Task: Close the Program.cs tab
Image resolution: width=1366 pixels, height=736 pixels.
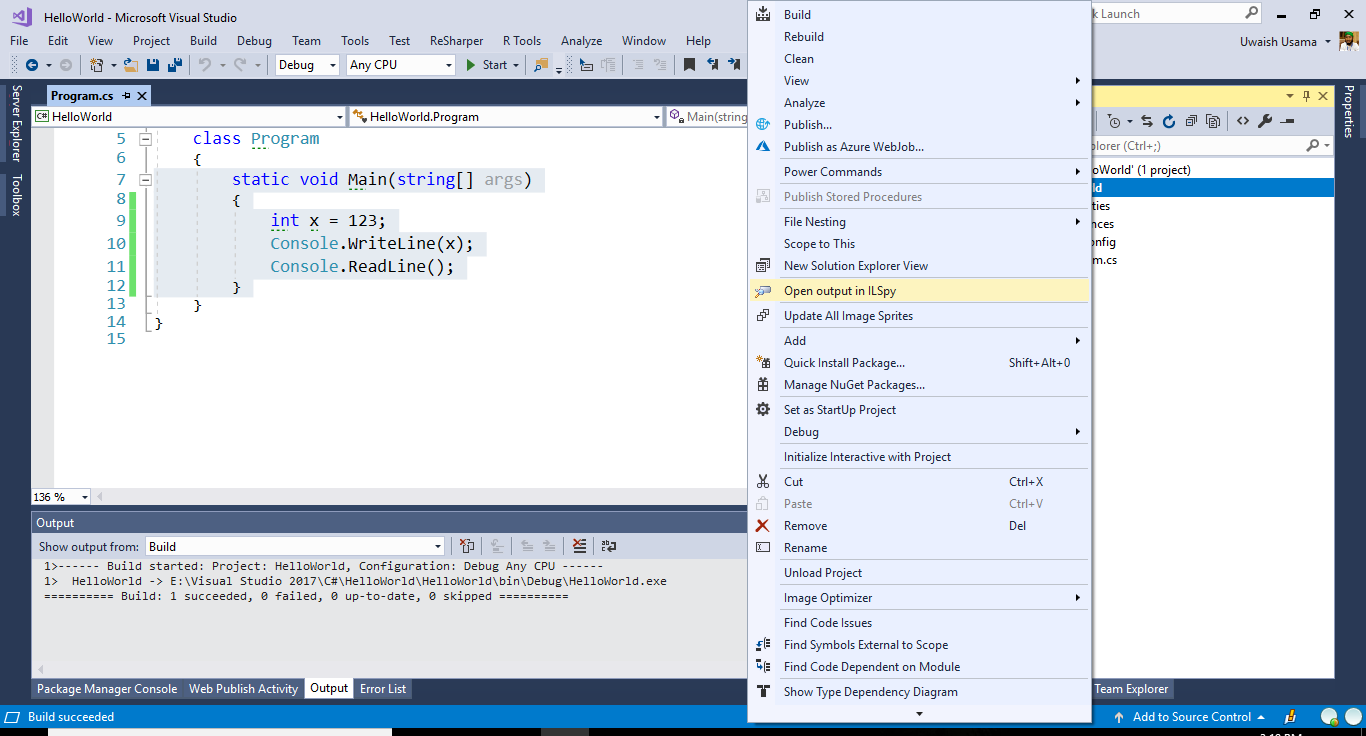Action: 142,96
